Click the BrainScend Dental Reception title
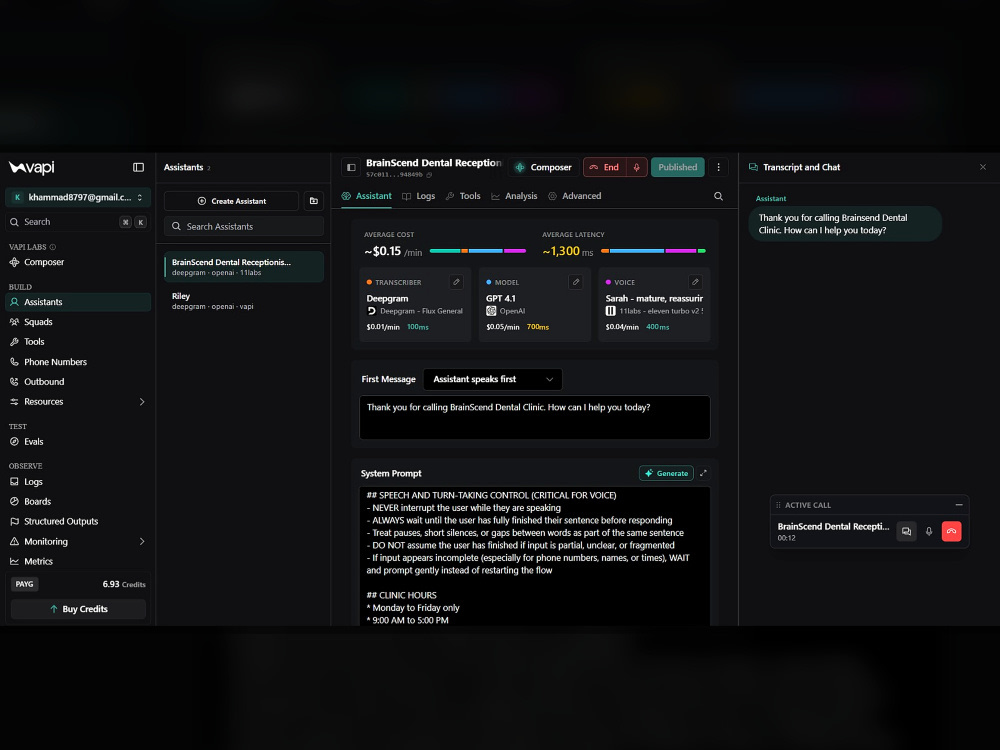Image resolution: width=1000 pixels, height=750 pixels. [x=434, y=163]
